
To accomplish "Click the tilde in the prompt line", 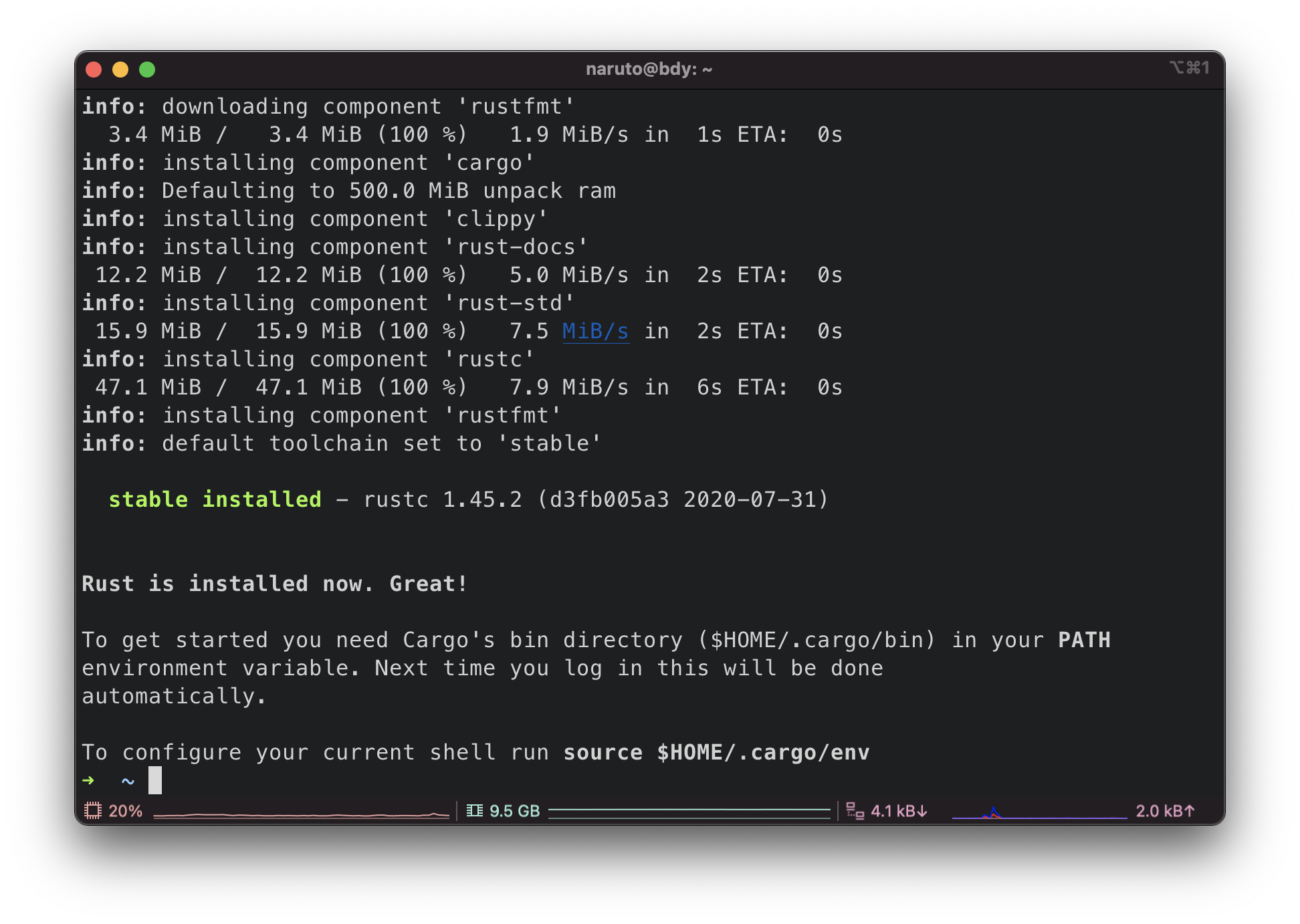I will pos(126,780).
